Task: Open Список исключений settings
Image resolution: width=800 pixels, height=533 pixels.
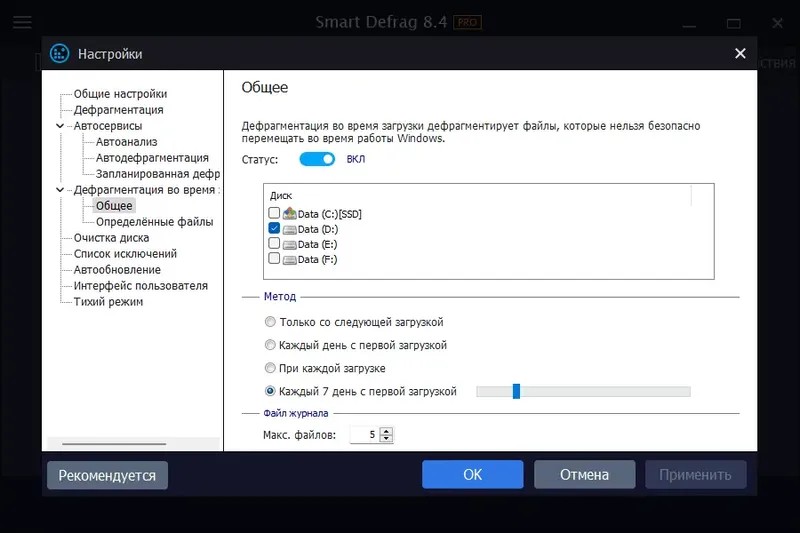Action: pyautogui.click(x=125, y=253)
